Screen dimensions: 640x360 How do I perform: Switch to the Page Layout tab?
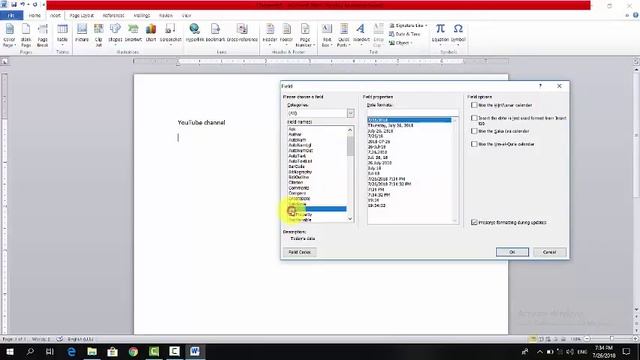point(82,15)
